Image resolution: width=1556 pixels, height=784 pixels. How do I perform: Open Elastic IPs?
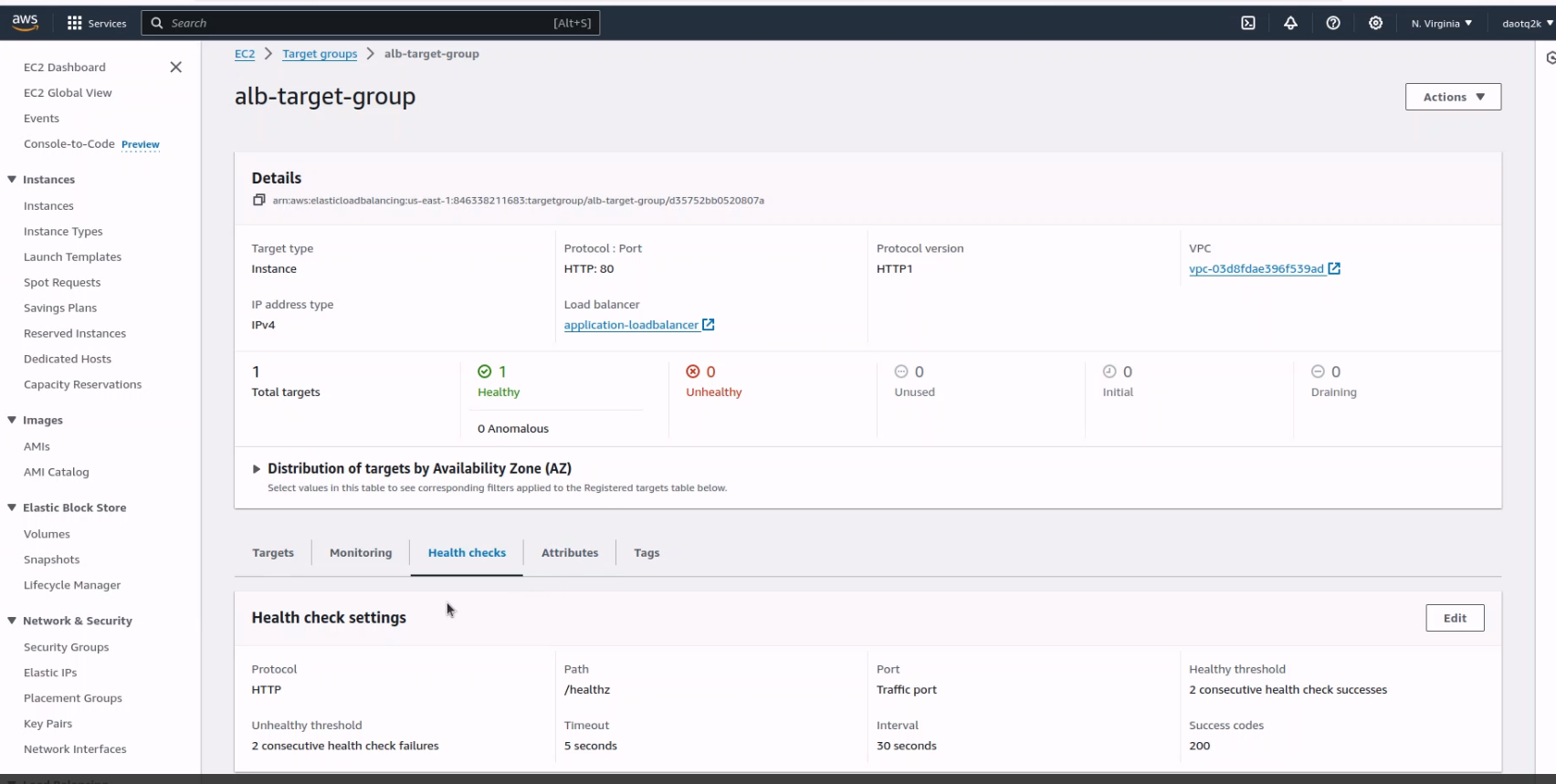[x=50, y=674]
